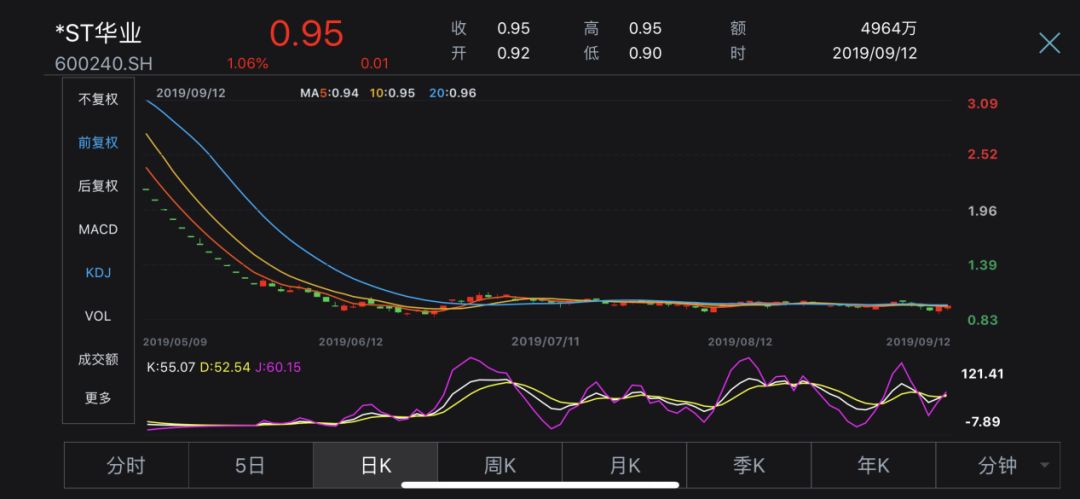The height and width of the screenshot is (499, 1080).
Task: Tap the current price 0.95 in red
Action: point(306,33)
